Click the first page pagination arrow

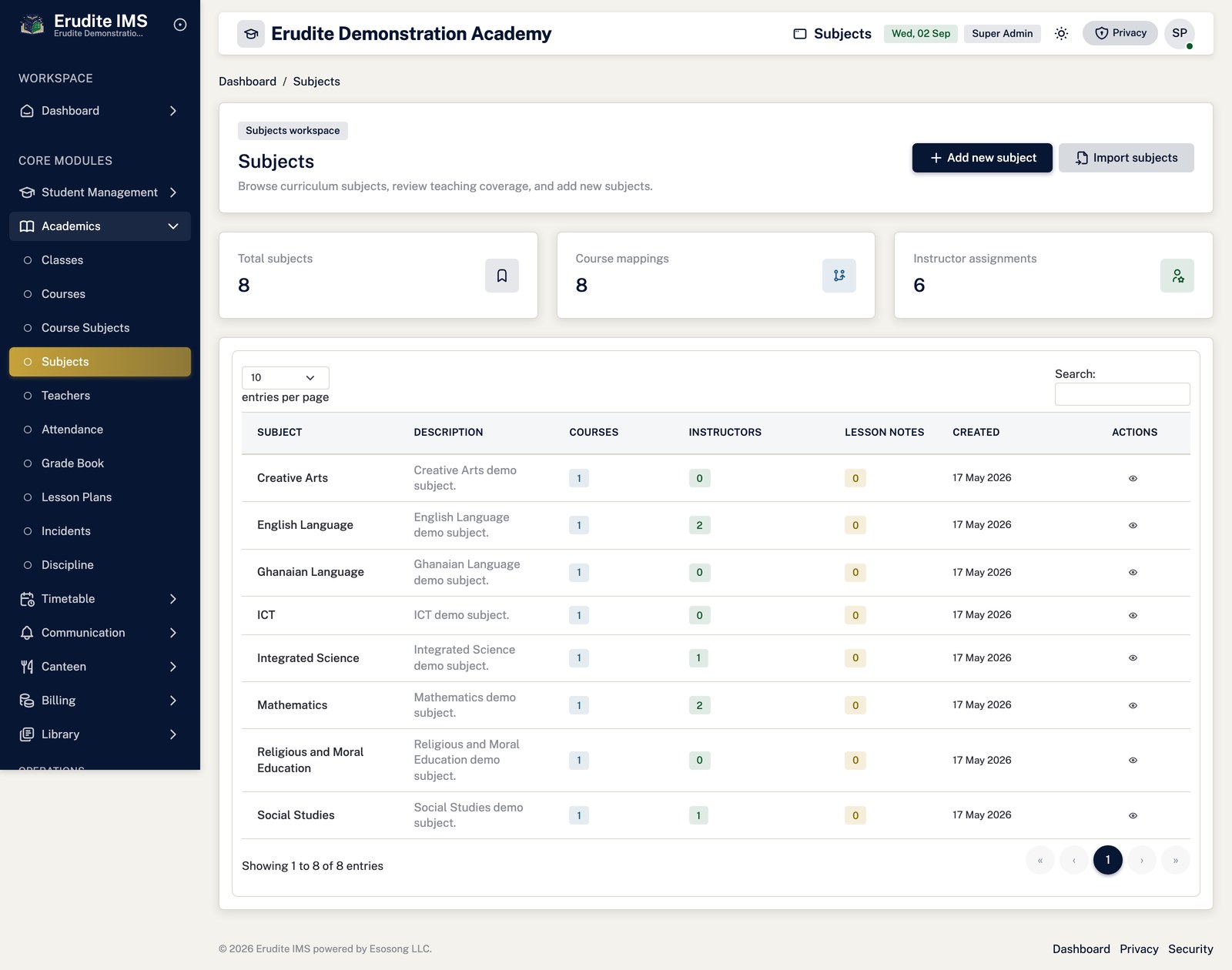click(1040, 860)
